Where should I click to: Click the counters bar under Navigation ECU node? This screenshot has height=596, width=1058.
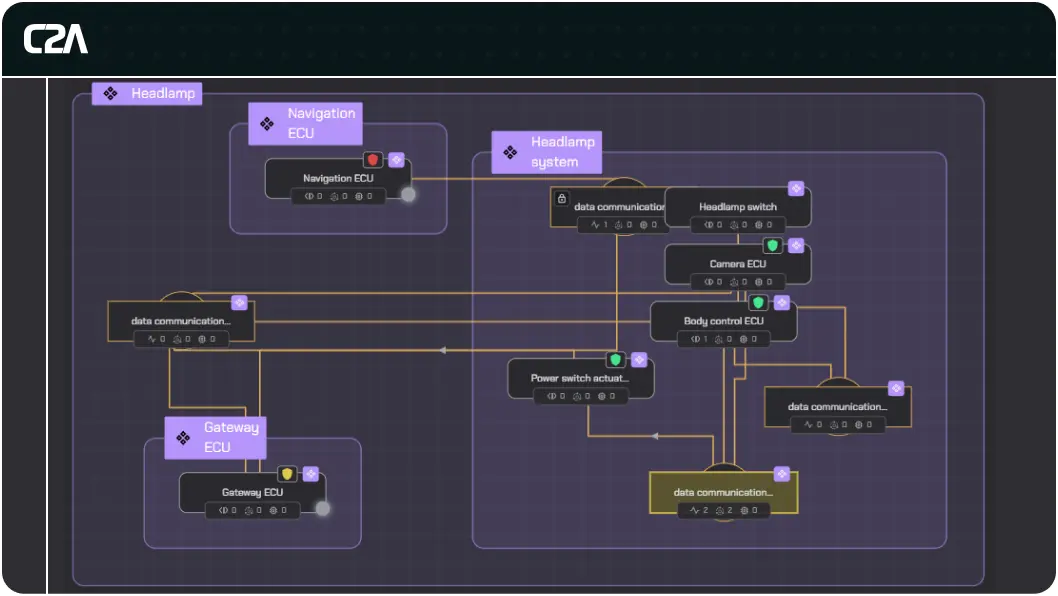pos(338,196)
